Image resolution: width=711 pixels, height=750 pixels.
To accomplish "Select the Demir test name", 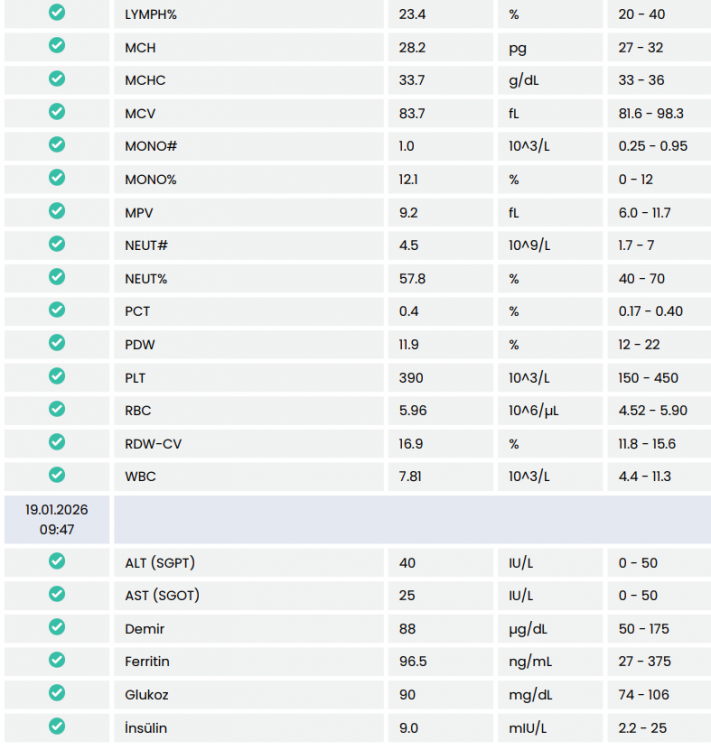I will tap(144, 629).
